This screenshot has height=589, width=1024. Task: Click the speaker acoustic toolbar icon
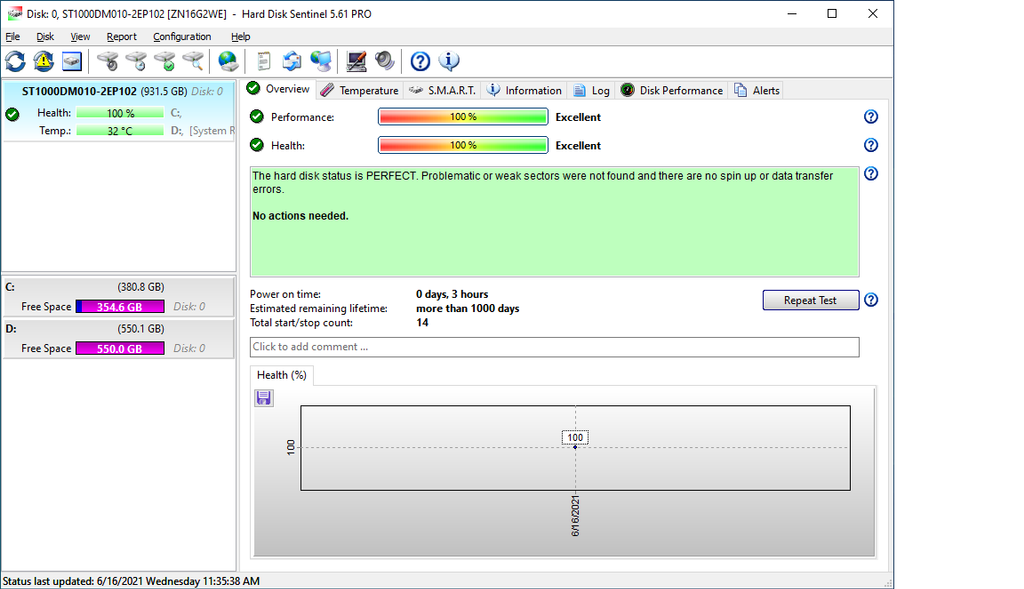click(x=385, y=61)
